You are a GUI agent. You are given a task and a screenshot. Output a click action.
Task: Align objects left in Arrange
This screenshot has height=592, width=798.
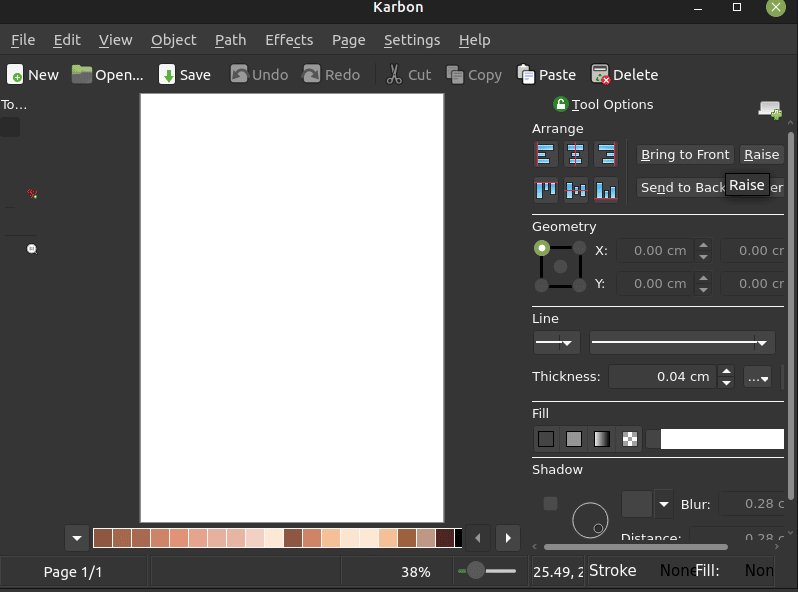tap(545, 154)
